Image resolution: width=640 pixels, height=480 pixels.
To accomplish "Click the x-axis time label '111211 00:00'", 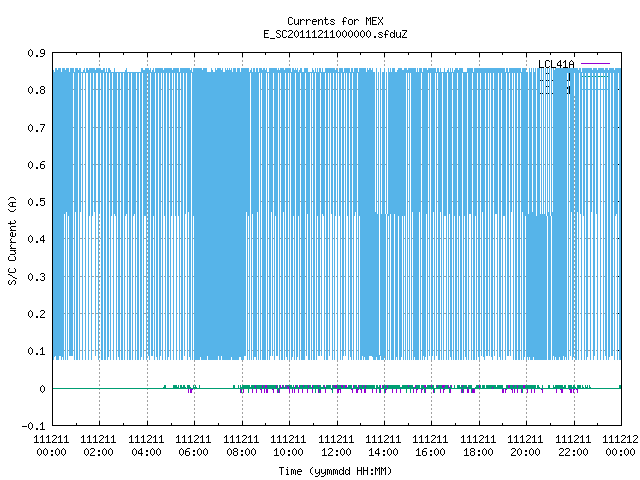I will tap(51, 446).
